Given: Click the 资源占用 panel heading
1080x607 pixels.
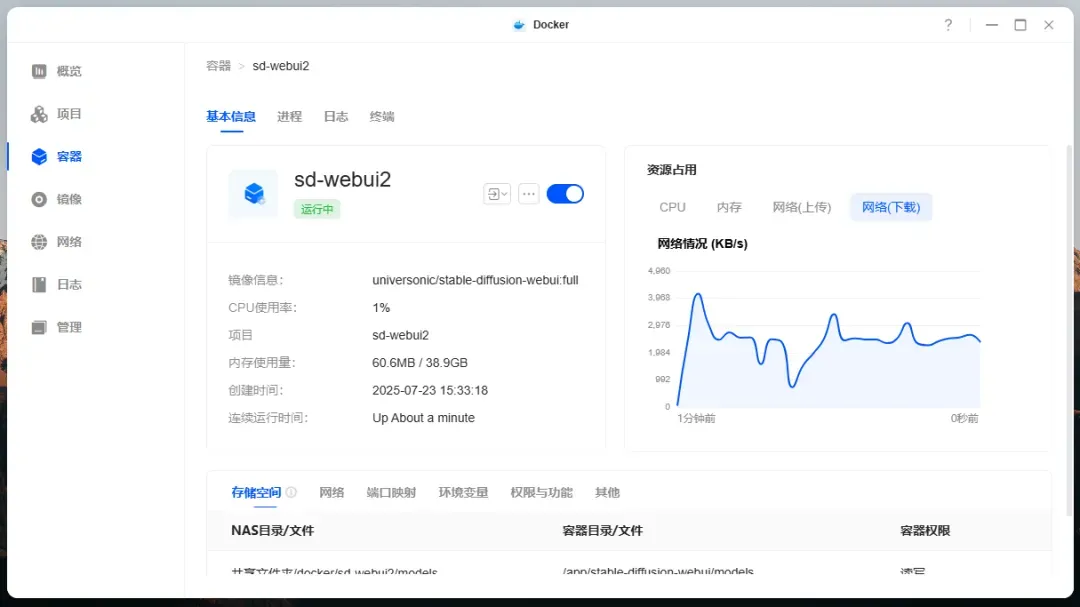Looking at the screenshot, I should [x=672, y=170].
